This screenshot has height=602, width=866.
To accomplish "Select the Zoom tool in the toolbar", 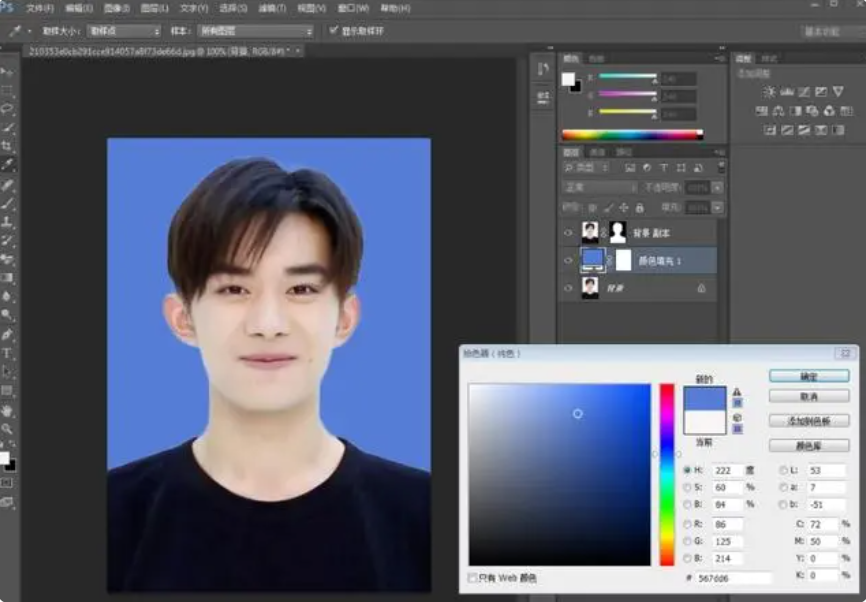I will pyautogui.click(x=7, y=429).
